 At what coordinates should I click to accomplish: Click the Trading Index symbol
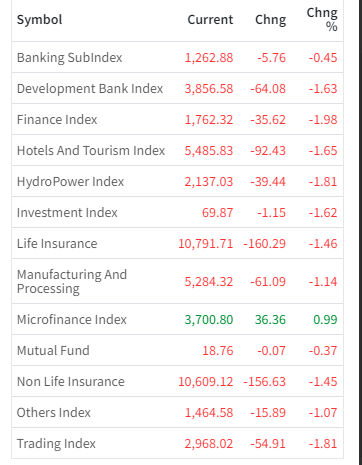[x=56, y=443]
